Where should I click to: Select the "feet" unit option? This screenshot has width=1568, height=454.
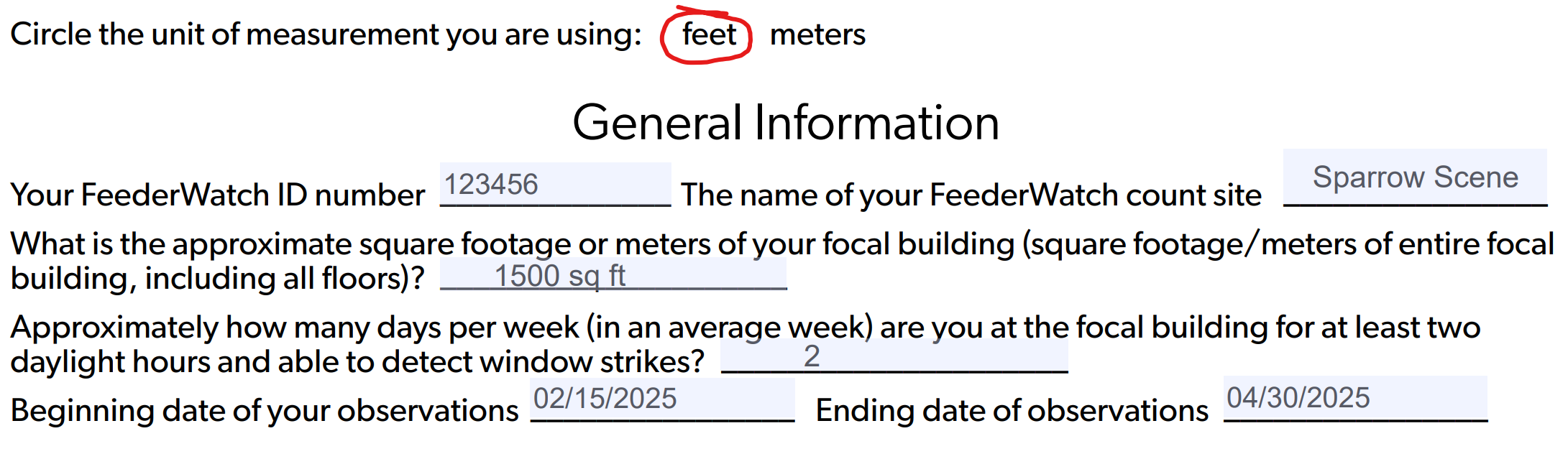click(x=708, y=34)
